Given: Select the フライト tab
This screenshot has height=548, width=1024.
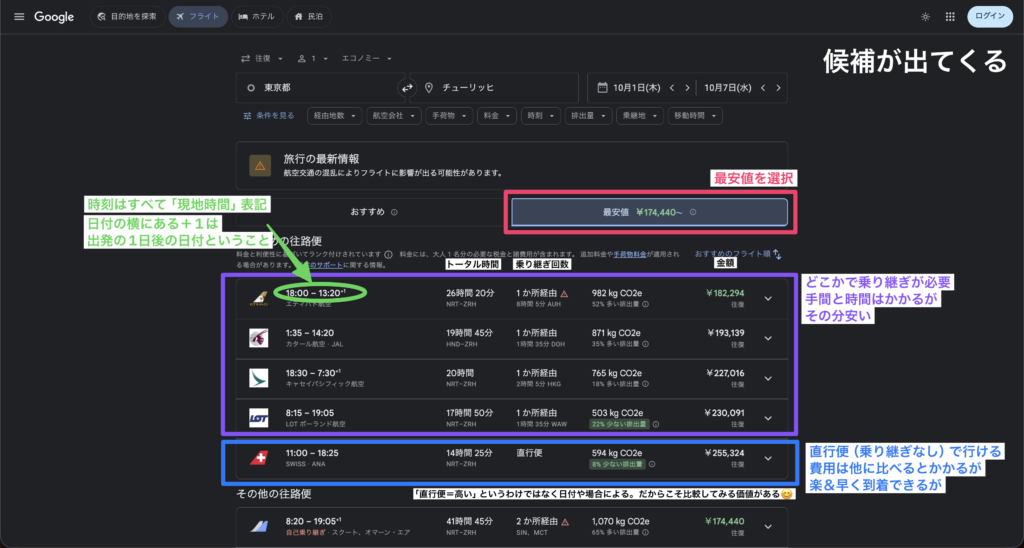Looking at the screenshot, I should pos(199,16).
